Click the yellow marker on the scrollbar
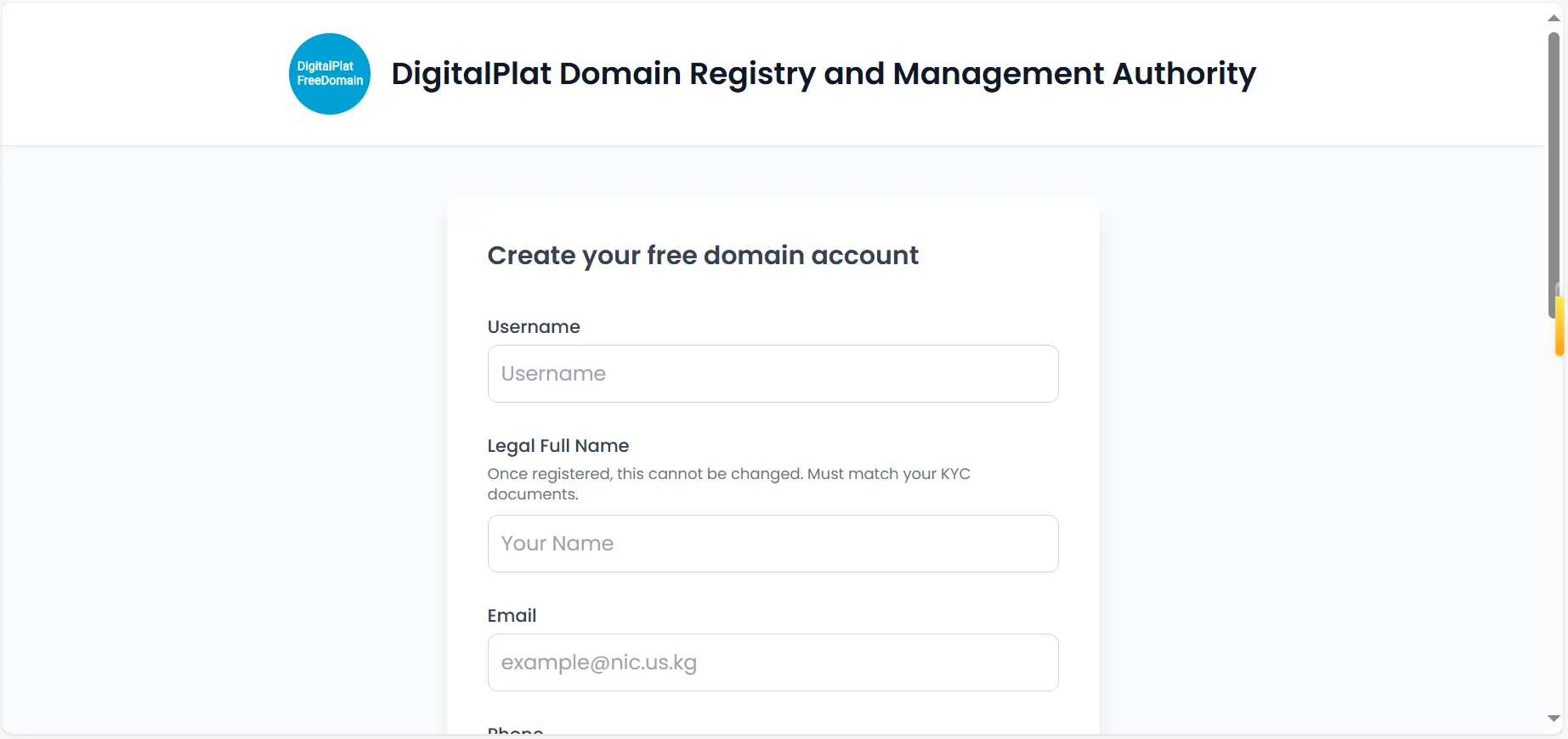This screenshot has height=739, width=1568. point(1560,325)
